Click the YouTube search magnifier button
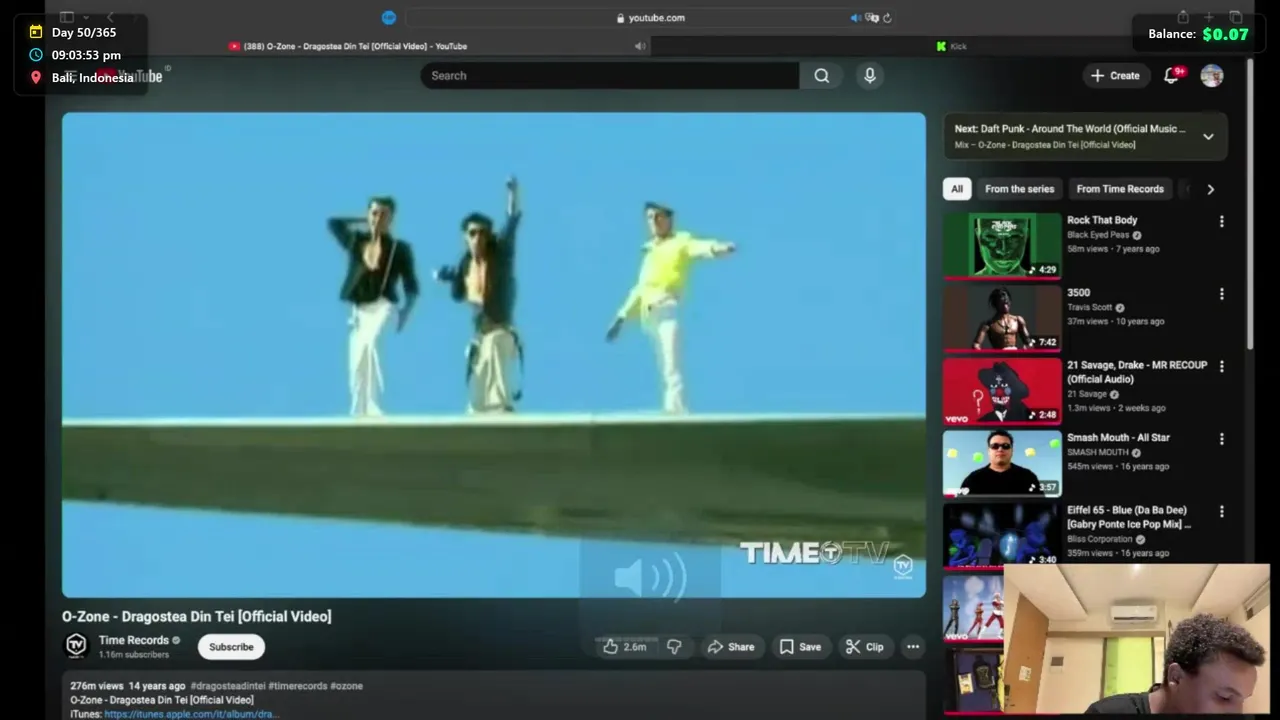The height and width of the screenshot is (720, 1280). [x=821, y=76]
